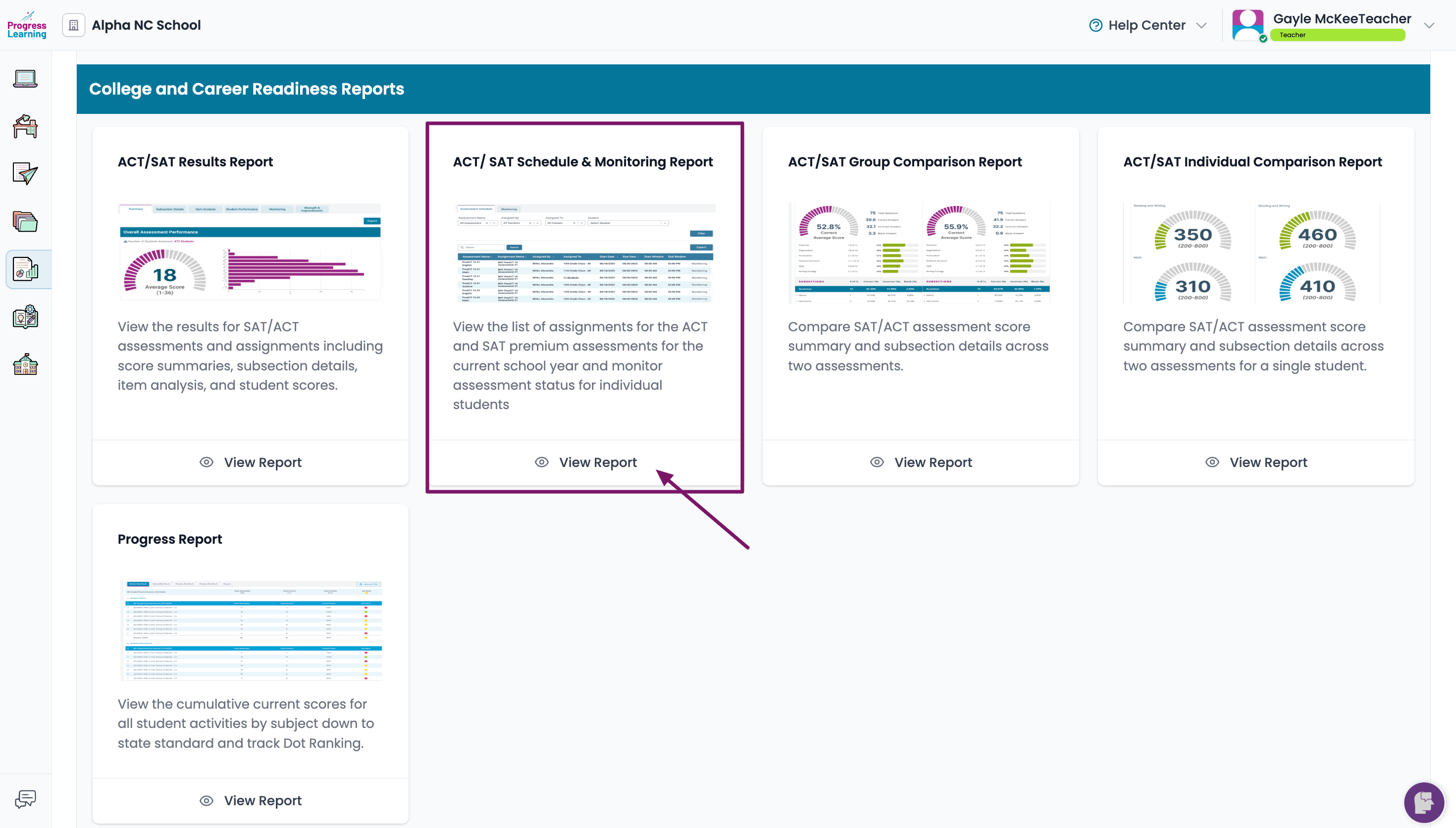View Report for ACT/SAT Results Report
Viewport: 1456px width, 828px height.
[251, 463]
